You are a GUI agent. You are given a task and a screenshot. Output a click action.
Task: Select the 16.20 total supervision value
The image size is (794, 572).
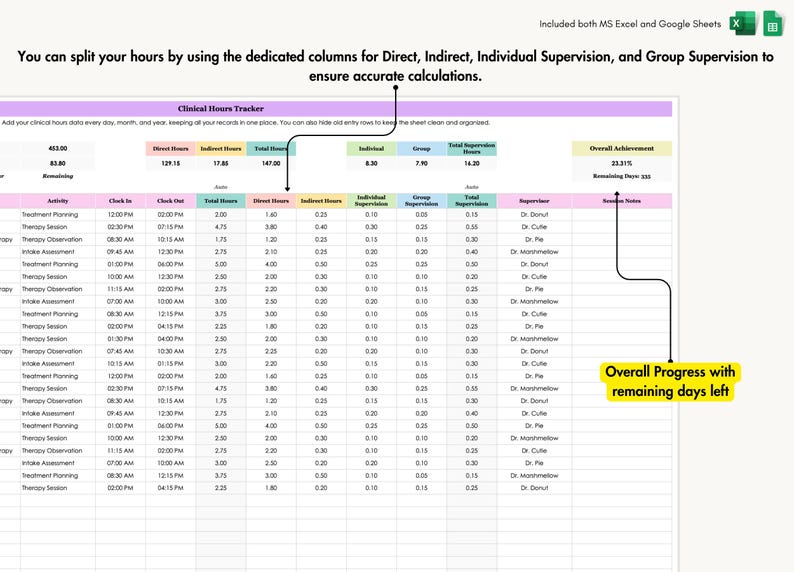point(471,163)
